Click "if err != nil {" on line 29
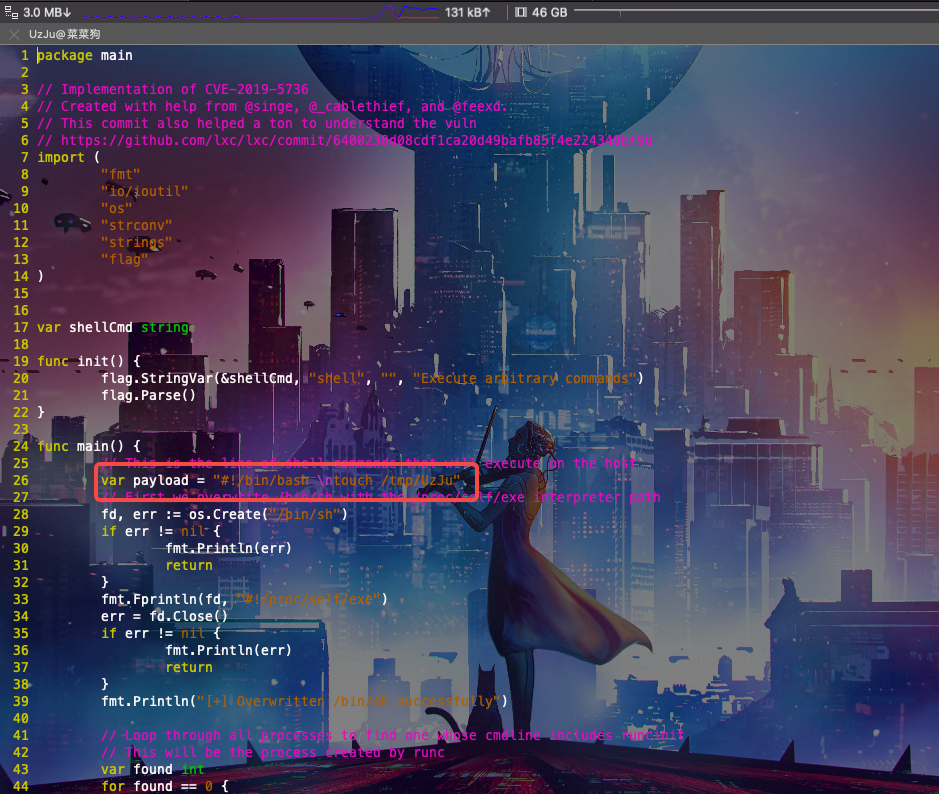939x794 pixels. [160, 532]
